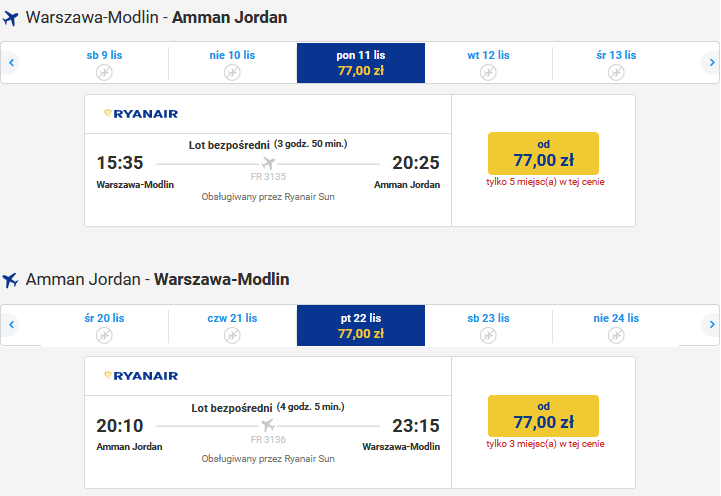721x496 pixels.
Task: Select the pt 22 lis date tab
Action: [361, 325]
